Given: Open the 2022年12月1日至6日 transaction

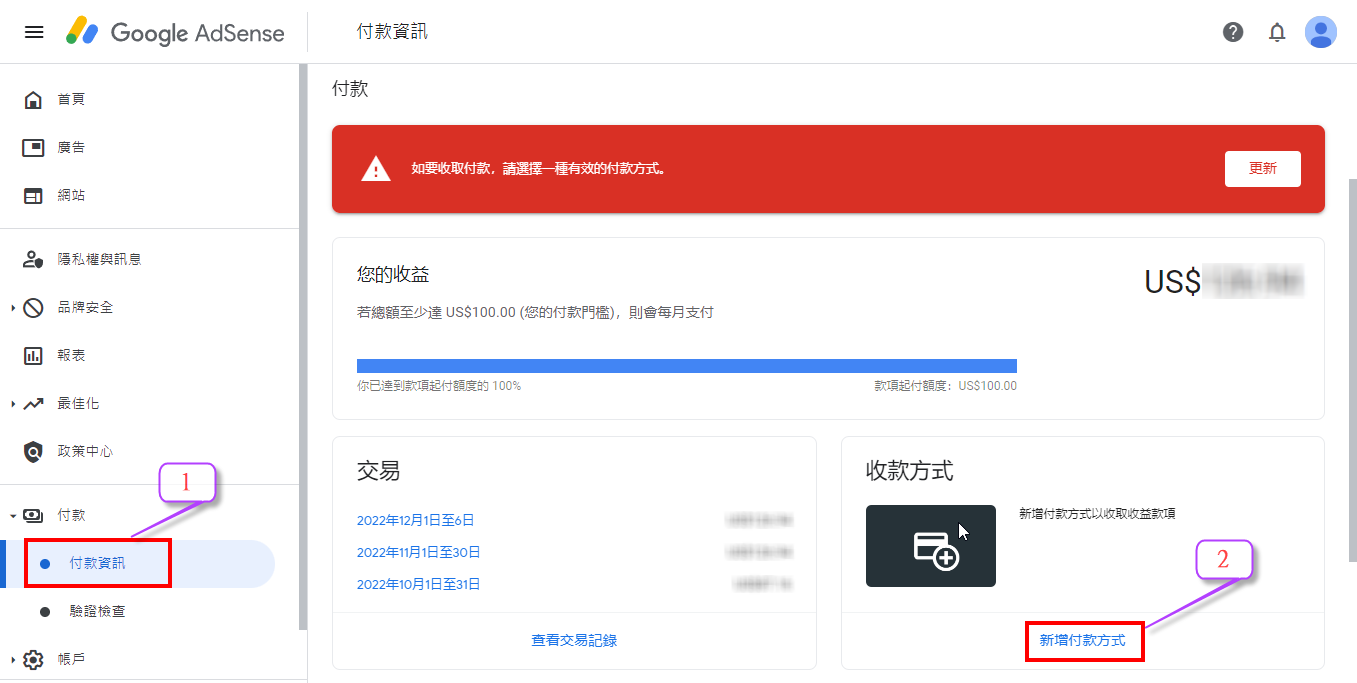Looking at the screenshot, I should pyautogui.click(x=415, y=520).
